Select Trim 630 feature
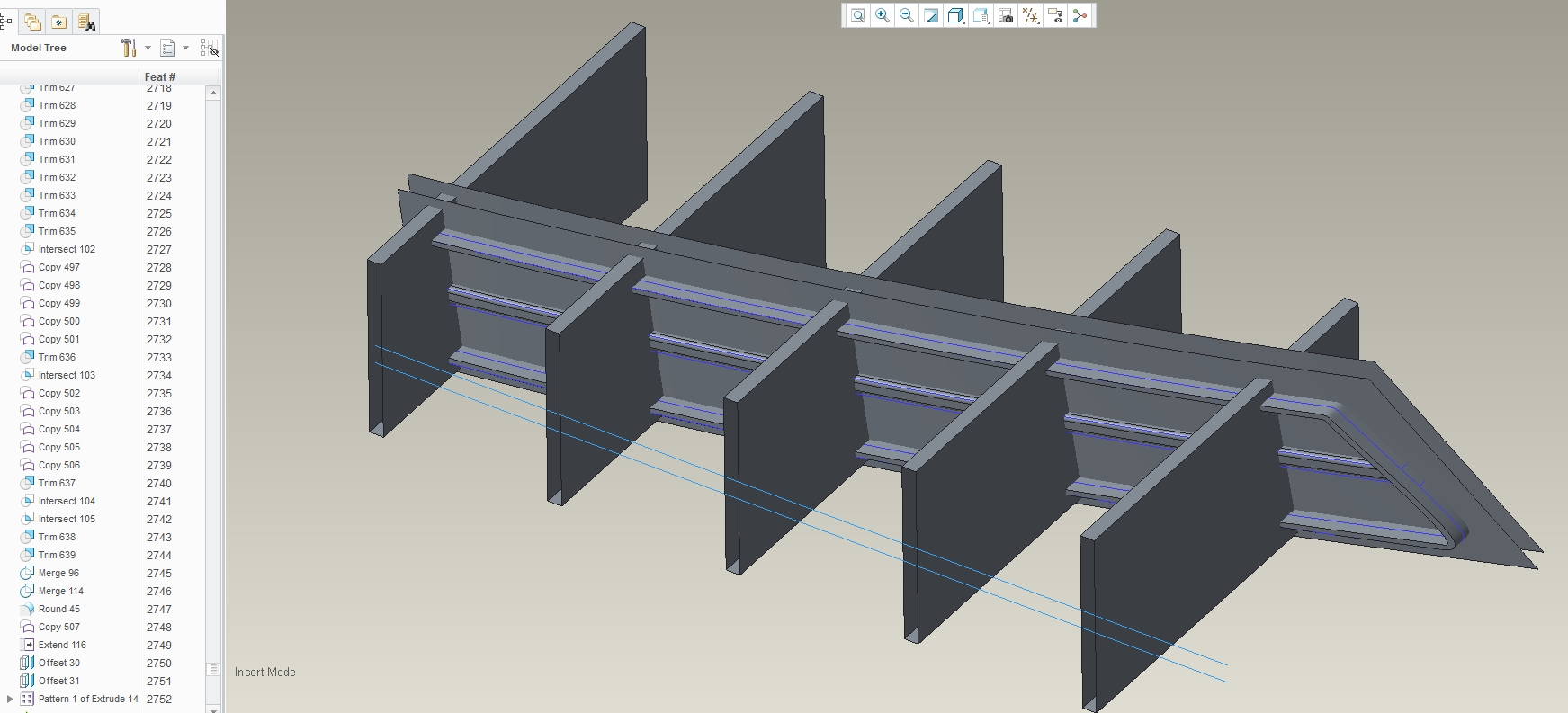Screen dimensions: 1568x713 57,141
